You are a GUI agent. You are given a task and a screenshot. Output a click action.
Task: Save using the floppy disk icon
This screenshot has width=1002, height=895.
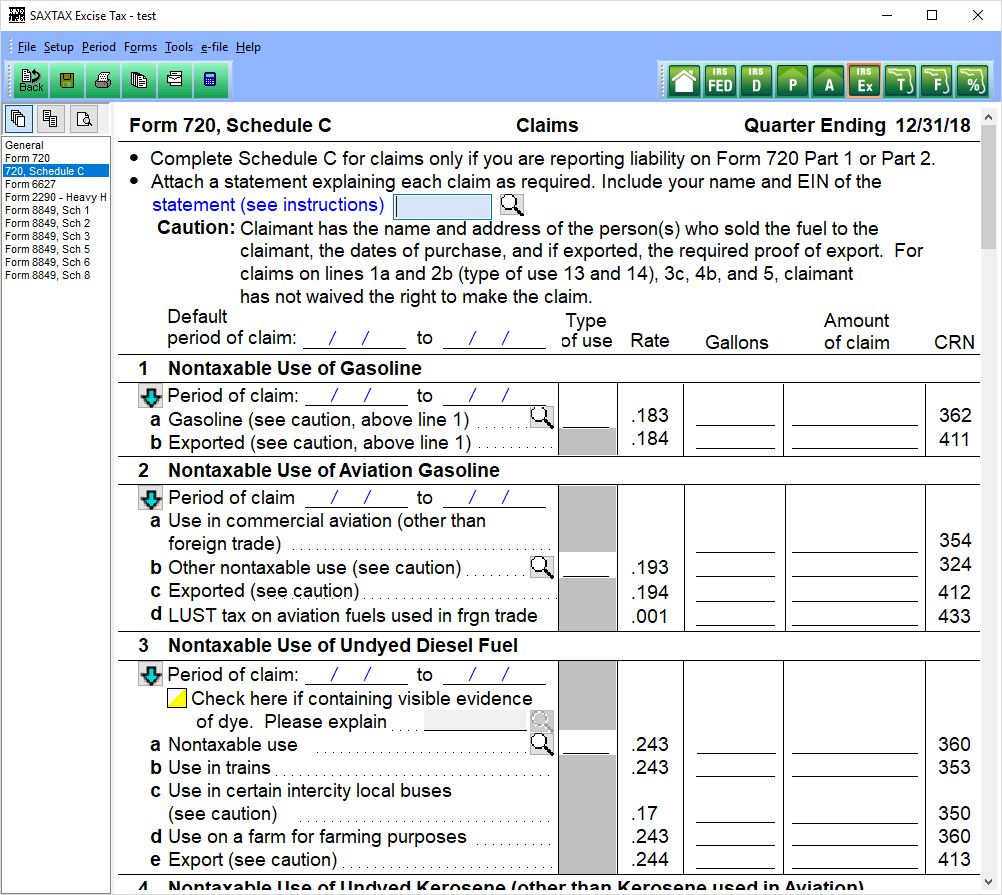(x=66, y=80)
